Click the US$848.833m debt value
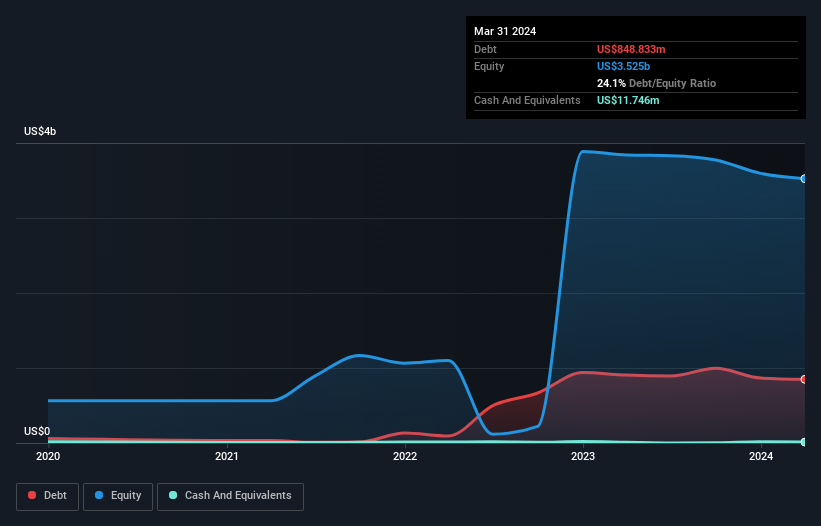Image resolution: width=821 pixels, height=526 pixels. coord(631,49)
